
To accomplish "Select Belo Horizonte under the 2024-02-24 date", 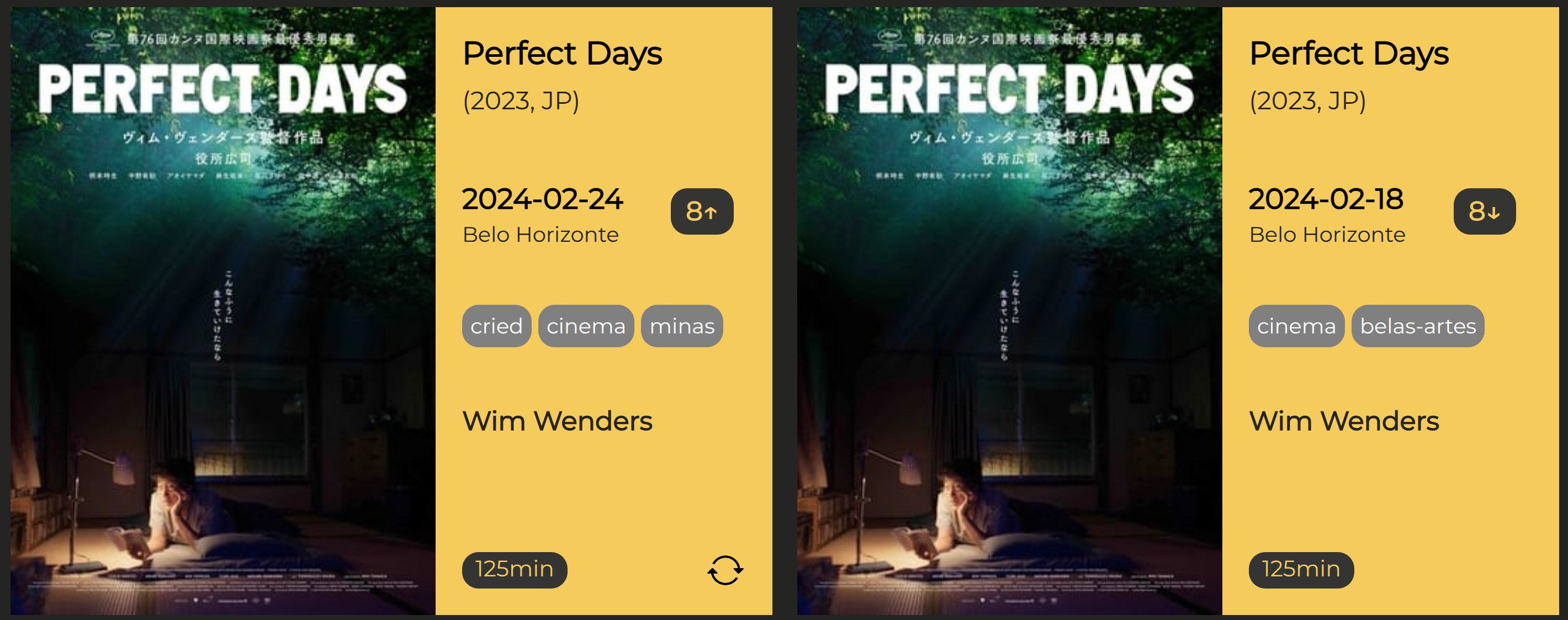I will (x=541, y=235).
